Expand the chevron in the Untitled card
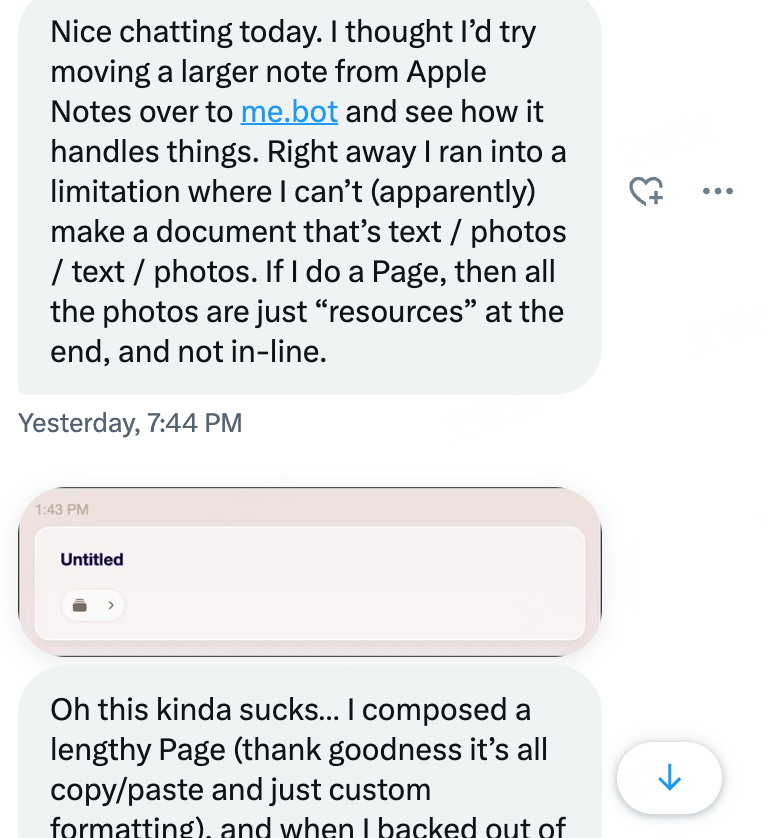The height and width of the screenshot is (838, 762). pos(110,605)
